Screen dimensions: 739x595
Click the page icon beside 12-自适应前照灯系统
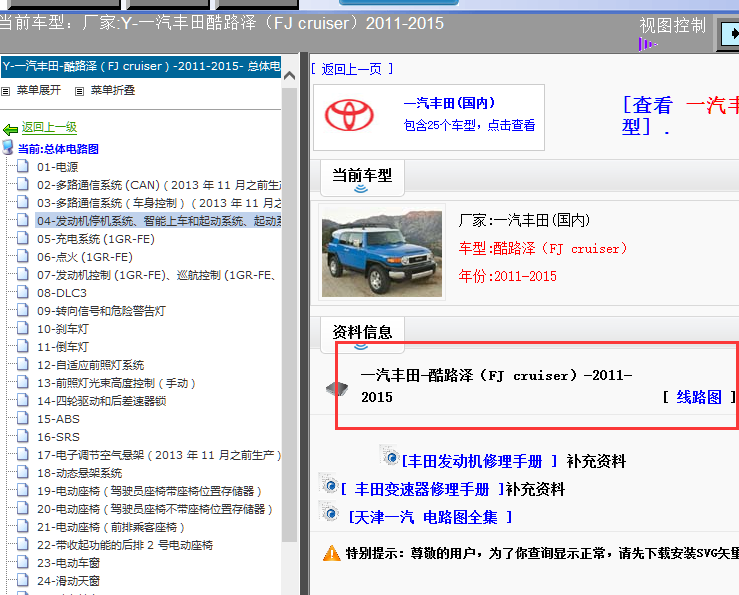(x=22, y=364)
